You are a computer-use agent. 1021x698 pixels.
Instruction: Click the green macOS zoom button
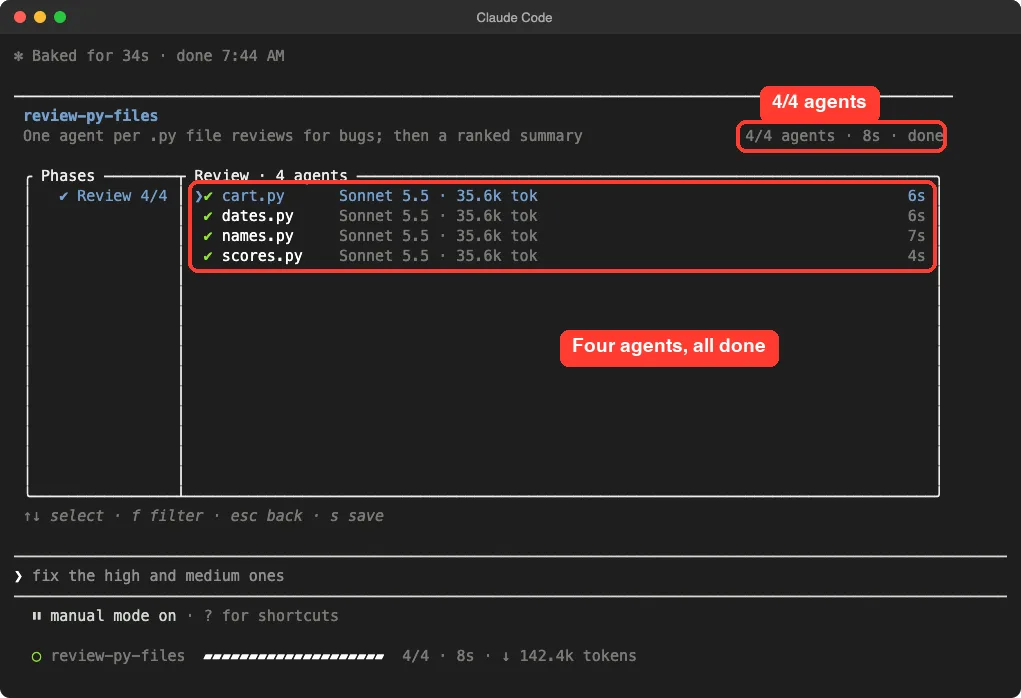[60, 17]
